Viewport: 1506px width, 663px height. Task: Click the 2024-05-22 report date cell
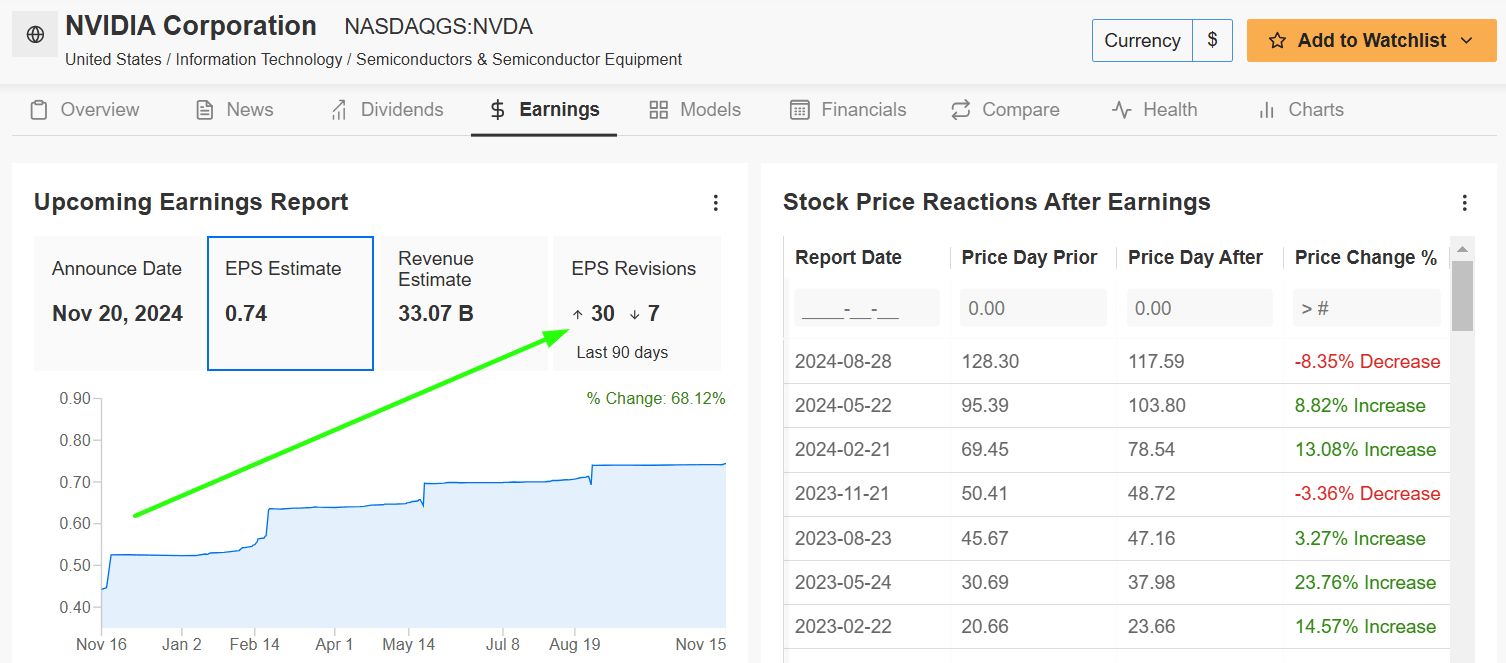(x=867, y=406)
